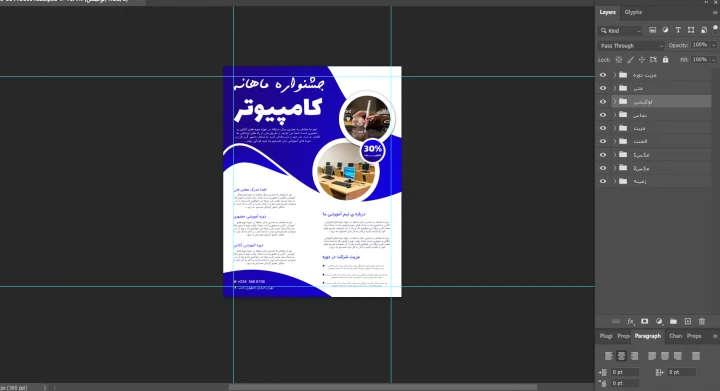Toggle visibility of the highlighted layer group
This screenshot has height=391, width=720.
603,101
